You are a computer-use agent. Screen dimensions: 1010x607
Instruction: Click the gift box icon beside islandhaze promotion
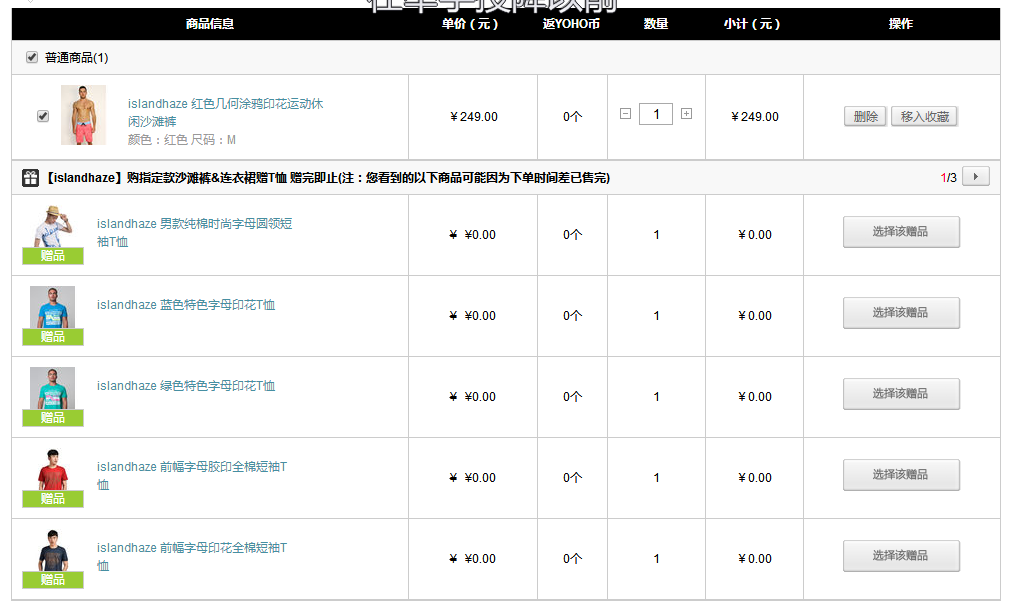(x=30, y=178)
